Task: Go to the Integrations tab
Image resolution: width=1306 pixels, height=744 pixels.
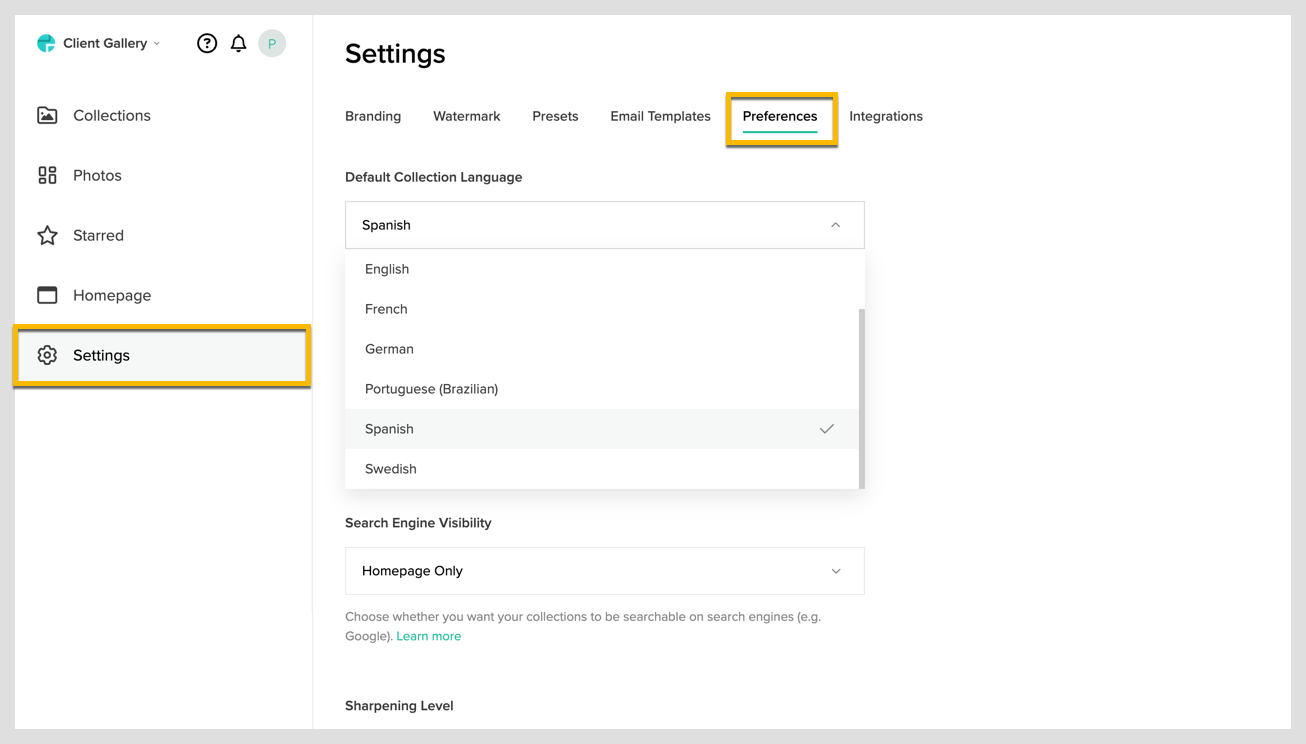Action: click(x=885, y=116)
